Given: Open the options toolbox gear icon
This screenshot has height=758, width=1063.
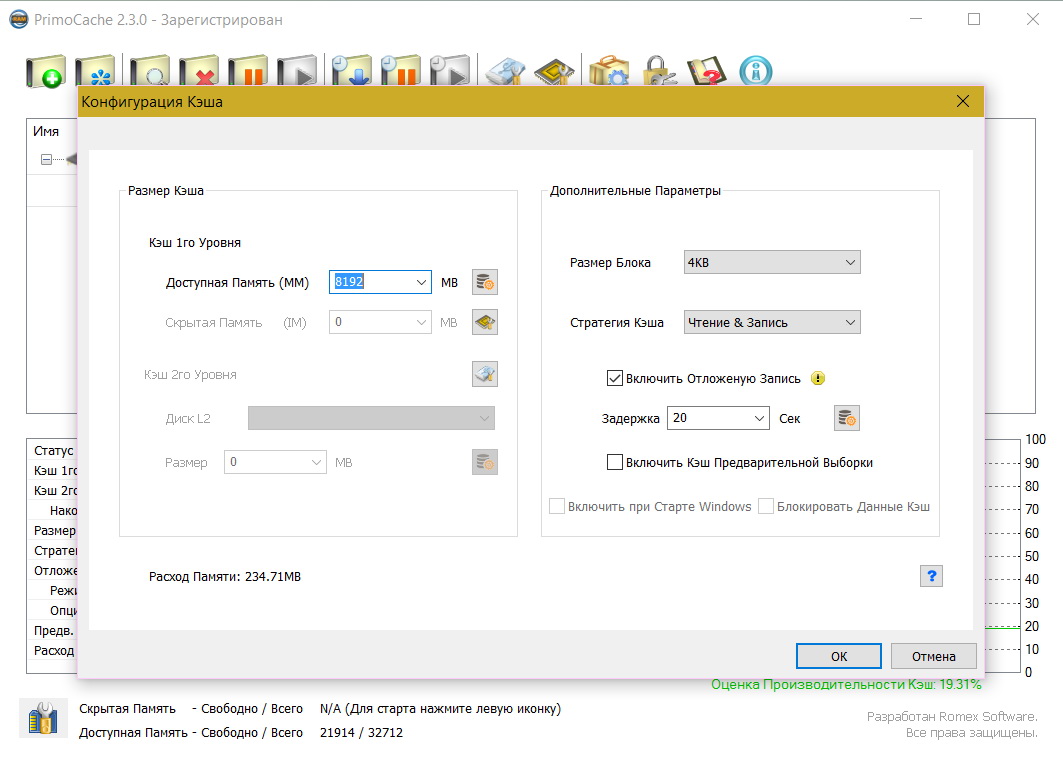Looking at the screenshot, I should tap(609, 71).
